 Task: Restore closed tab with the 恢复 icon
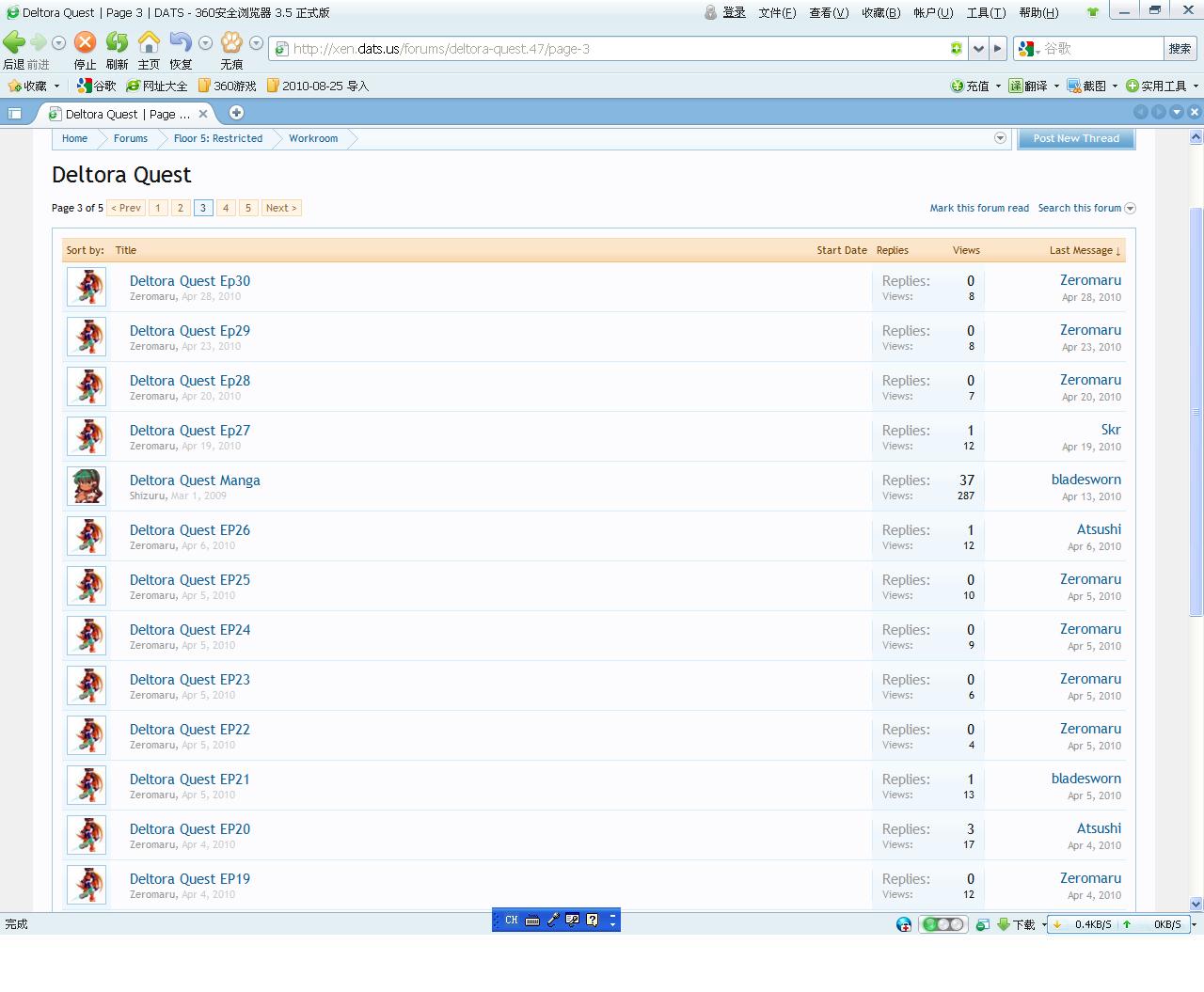(x=181, y=42)
